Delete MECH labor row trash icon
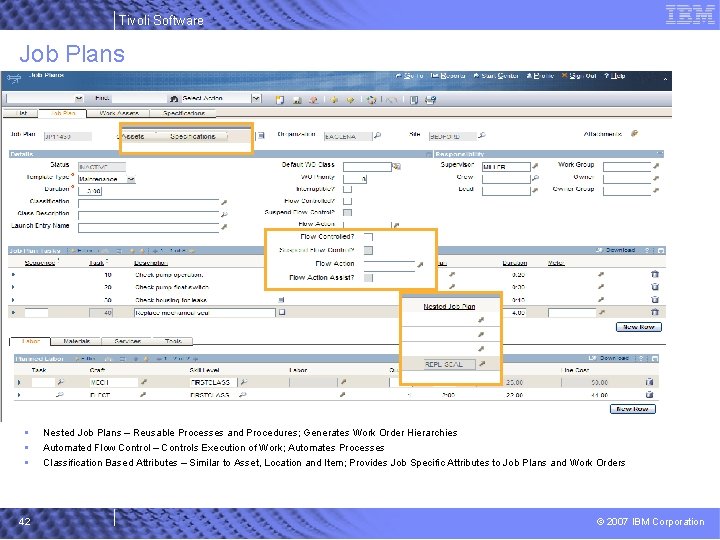 649,382
